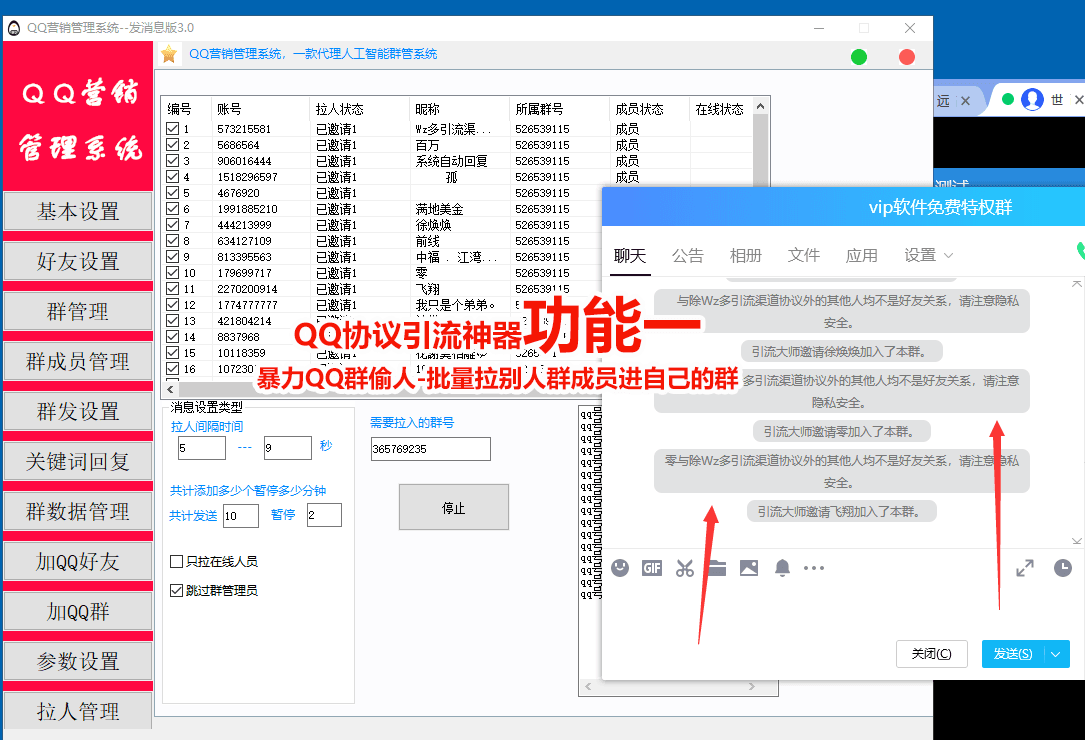Open 群发设置 in sidebar
The height and width of the screenshot is (740, 1085).
pyautogui.click(x=78, y=411)
